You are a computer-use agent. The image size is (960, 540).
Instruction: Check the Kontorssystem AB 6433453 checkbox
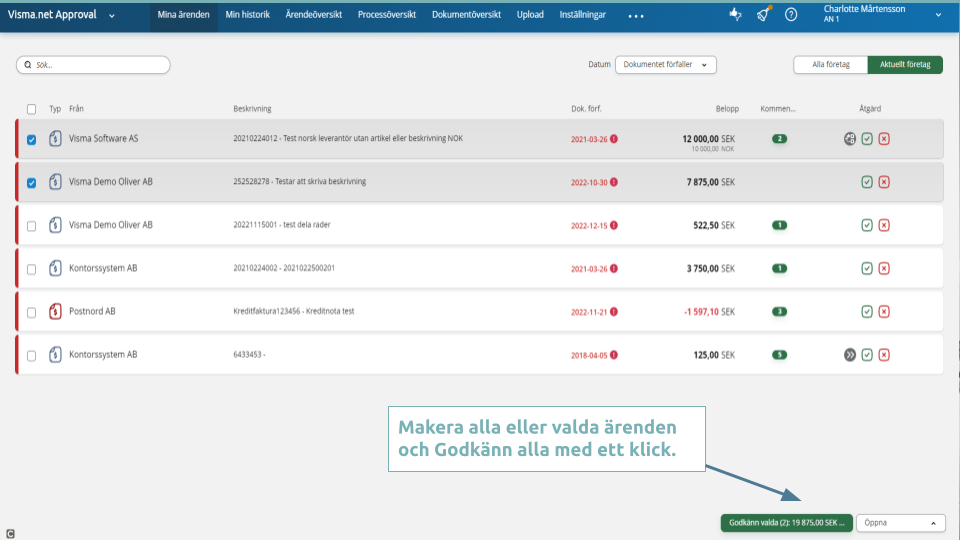[x=31, y=355]
